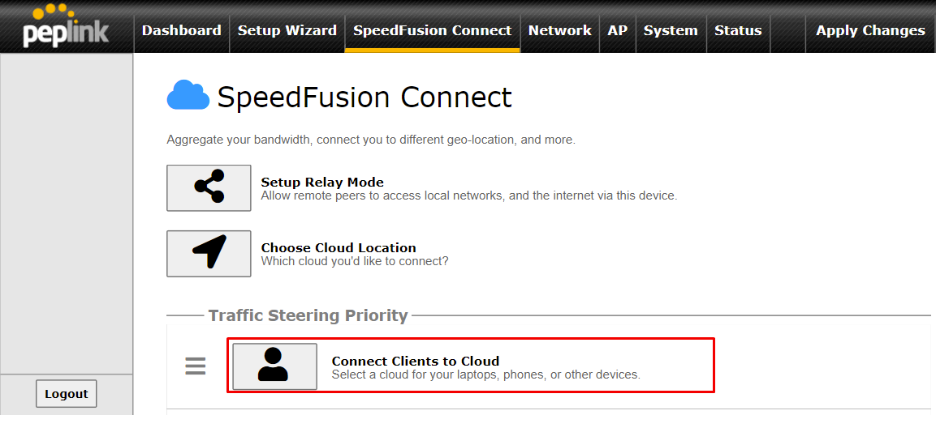
Task: Open the Dashboard tab
Action: click(181, 30)
